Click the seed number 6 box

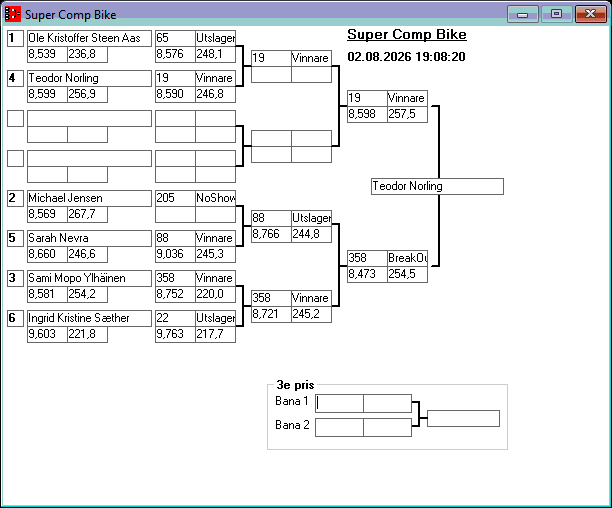[x=16, y=318]
